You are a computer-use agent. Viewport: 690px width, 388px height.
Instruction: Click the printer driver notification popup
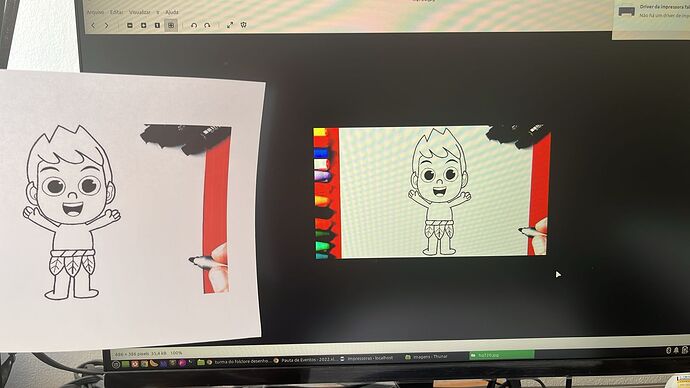(651, 13)
